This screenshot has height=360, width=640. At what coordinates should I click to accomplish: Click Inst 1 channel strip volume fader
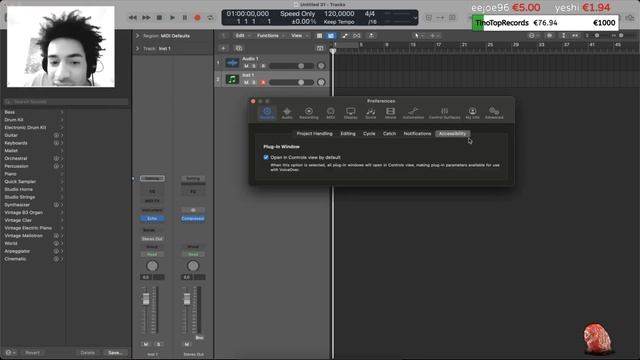(146, 300)
